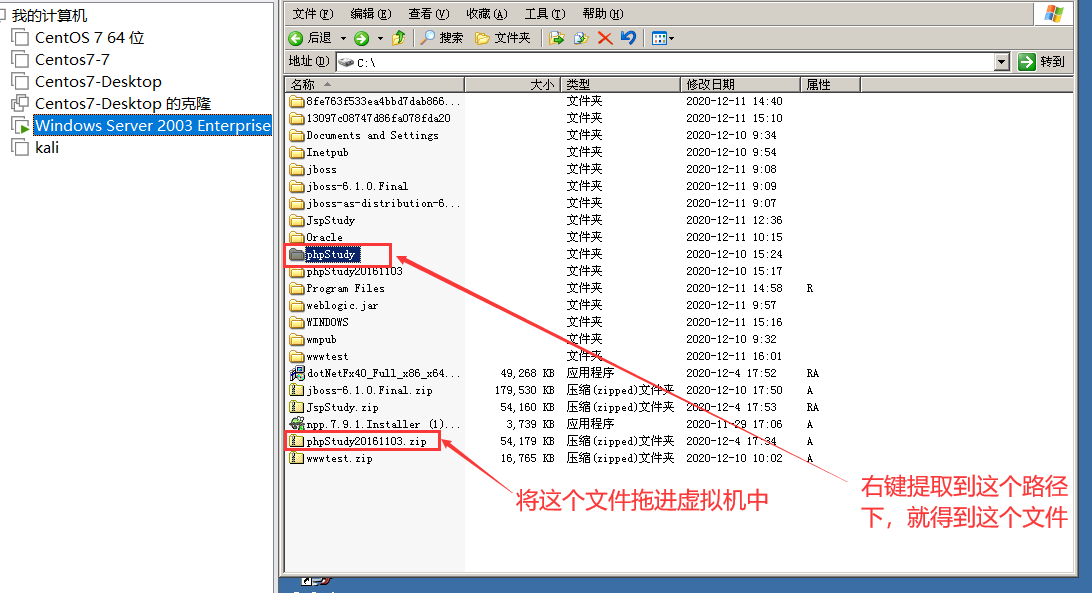Select the jboss folder icon
Screen dimensions: 1092x593
click(x=297, y=169)
